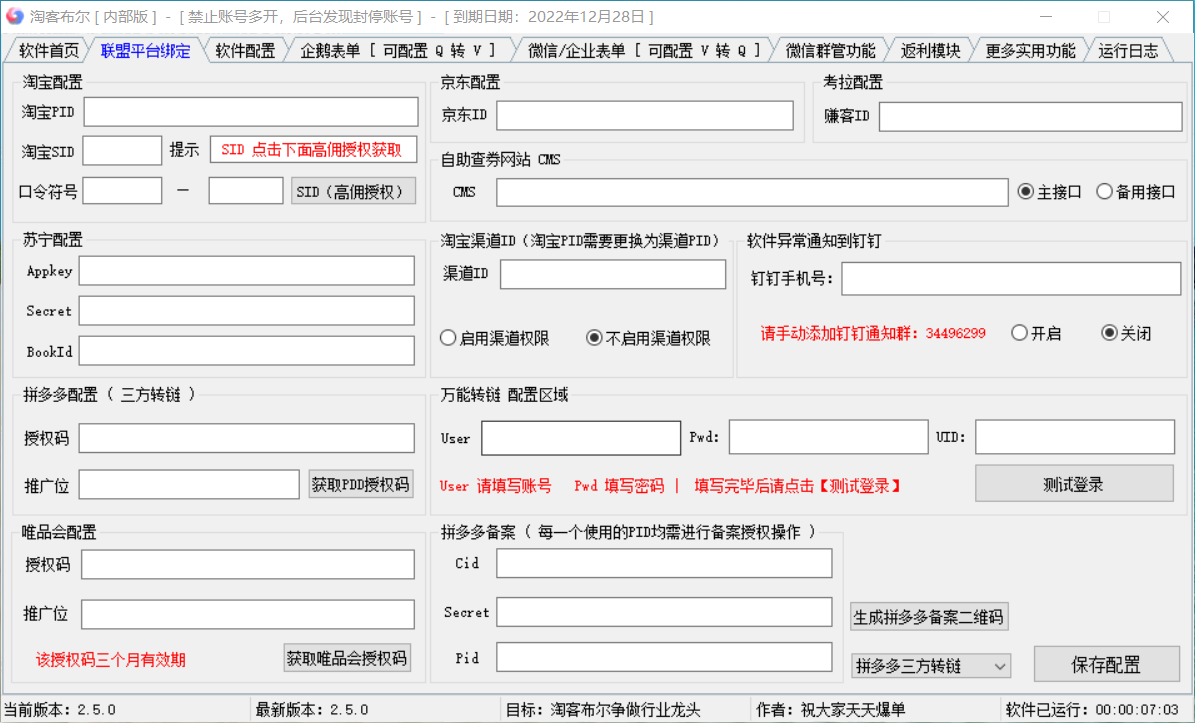
Task: Switch to the 联盟平台绑定 tab
Action: [146, 50]
